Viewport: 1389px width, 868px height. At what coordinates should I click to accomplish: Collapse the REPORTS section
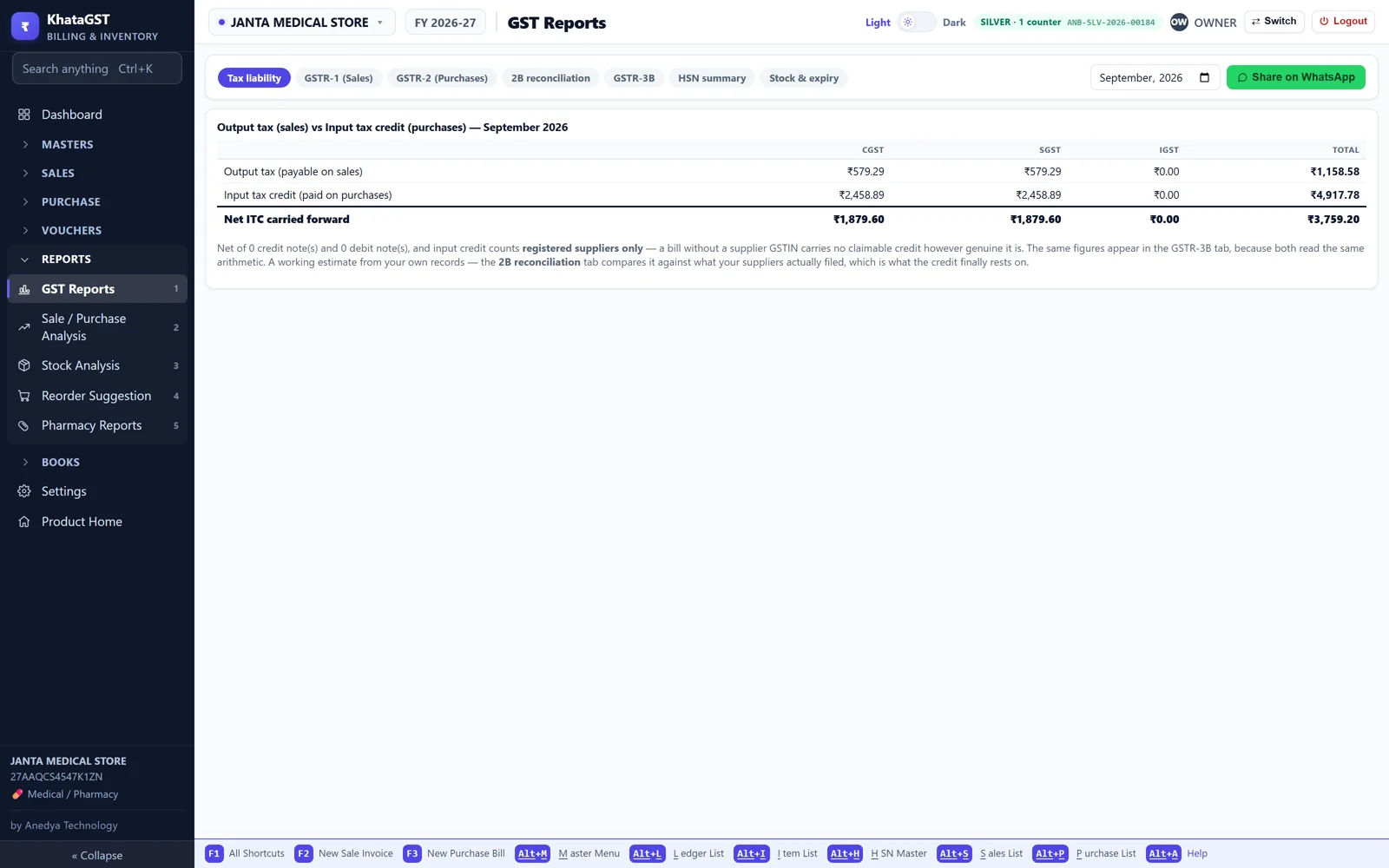97,259
